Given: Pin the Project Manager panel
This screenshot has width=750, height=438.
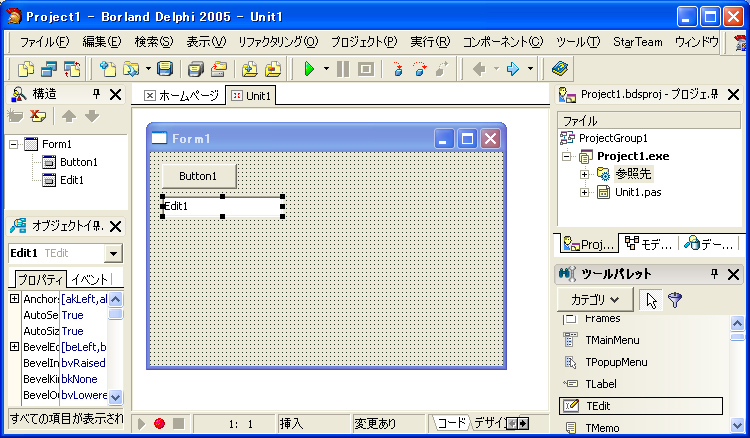Looking at the screenshot, I should click(x=715, y=94).
